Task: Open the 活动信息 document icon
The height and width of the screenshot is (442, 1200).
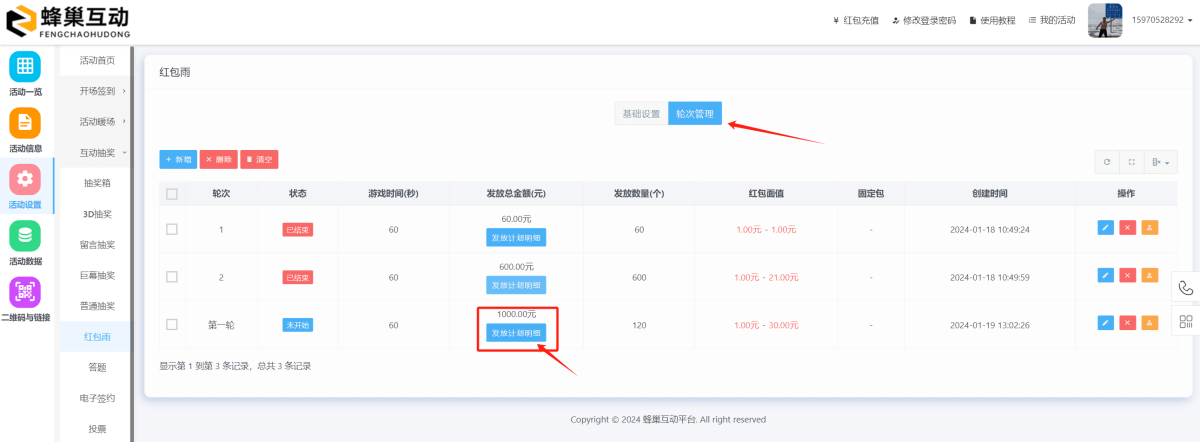Action: coord(25,123)
